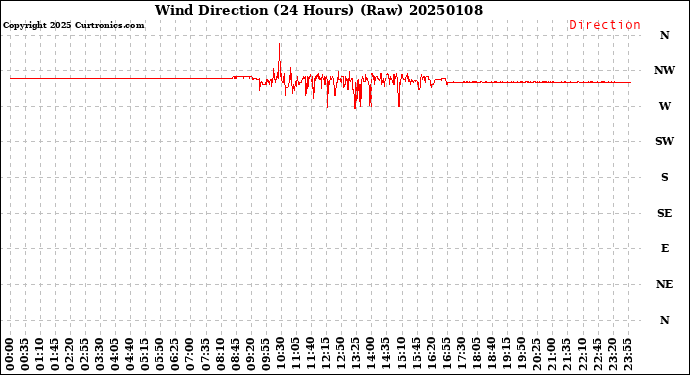
Task: Click the '23:55' time axis label
Action: 627,354
